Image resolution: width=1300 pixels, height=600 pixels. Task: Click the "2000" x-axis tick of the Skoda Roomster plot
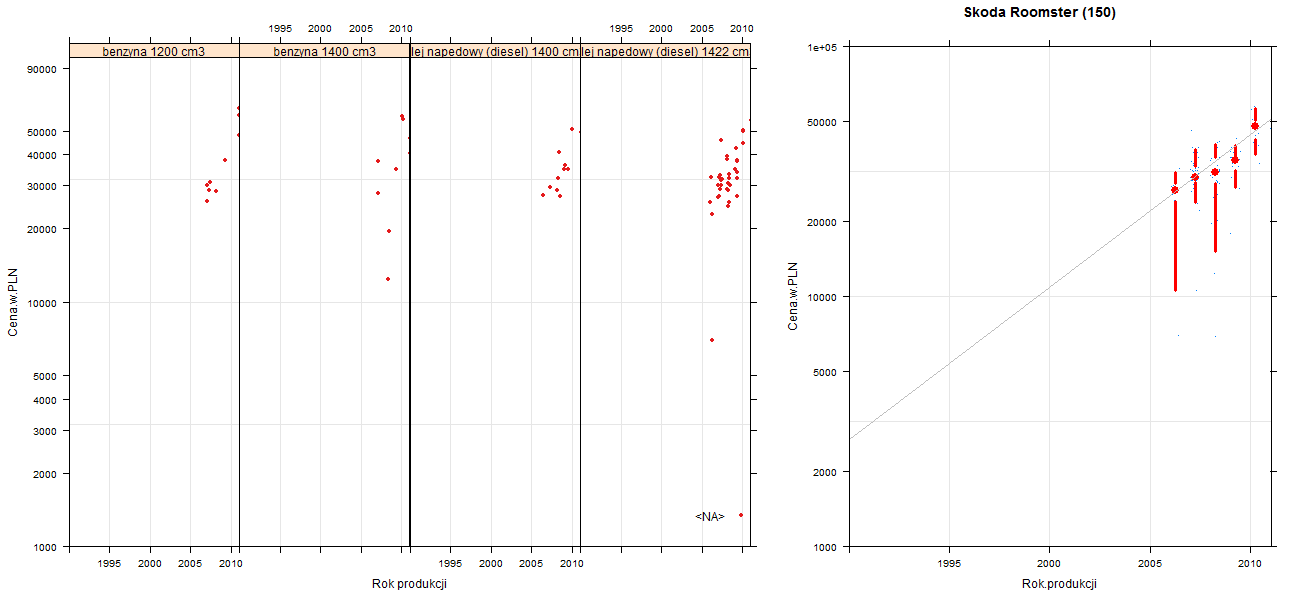pyautogui.click(x=1050, y=566)
